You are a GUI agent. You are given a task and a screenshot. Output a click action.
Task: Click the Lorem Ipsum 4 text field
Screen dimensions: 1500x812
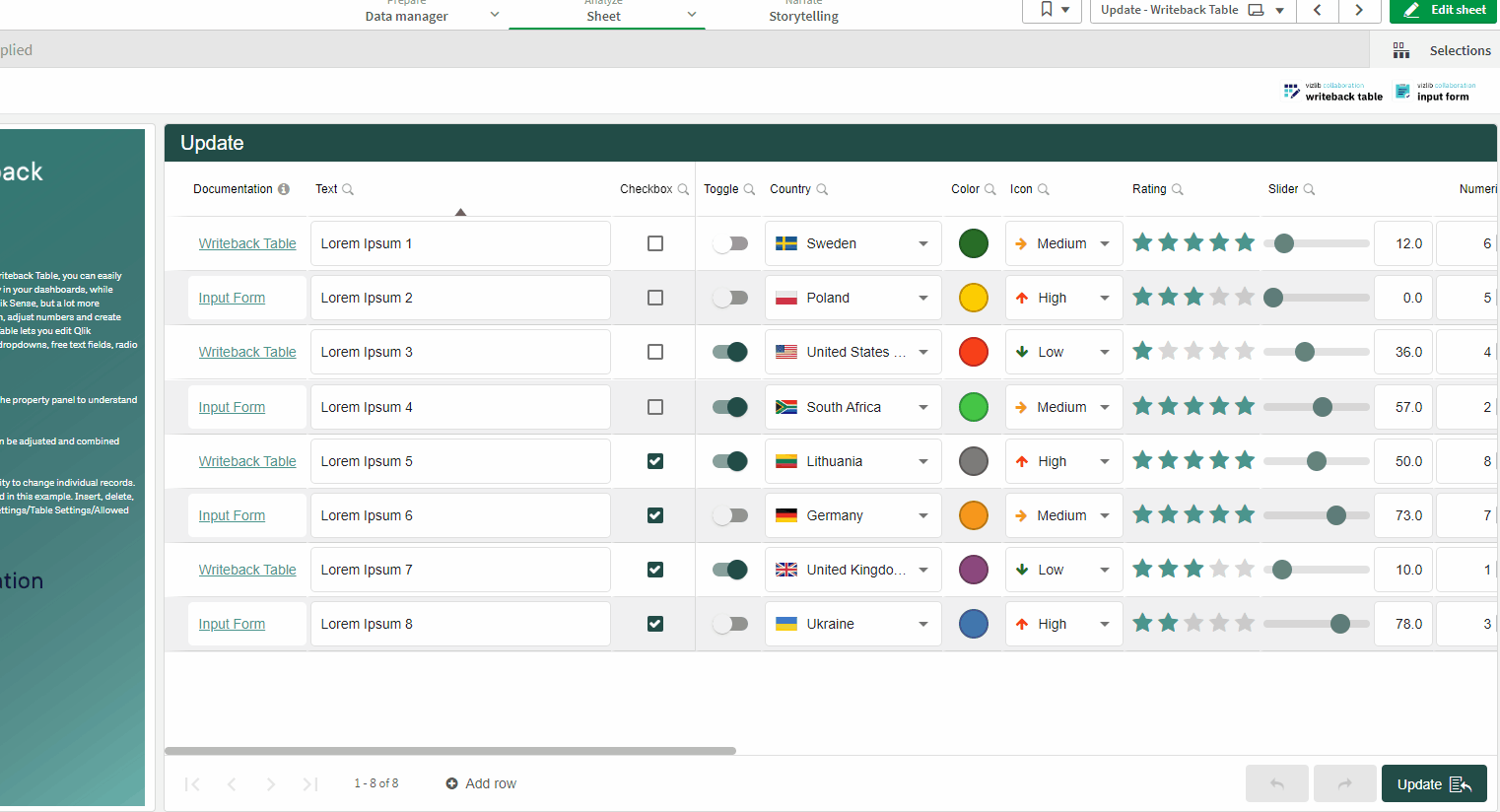[460, 407]
